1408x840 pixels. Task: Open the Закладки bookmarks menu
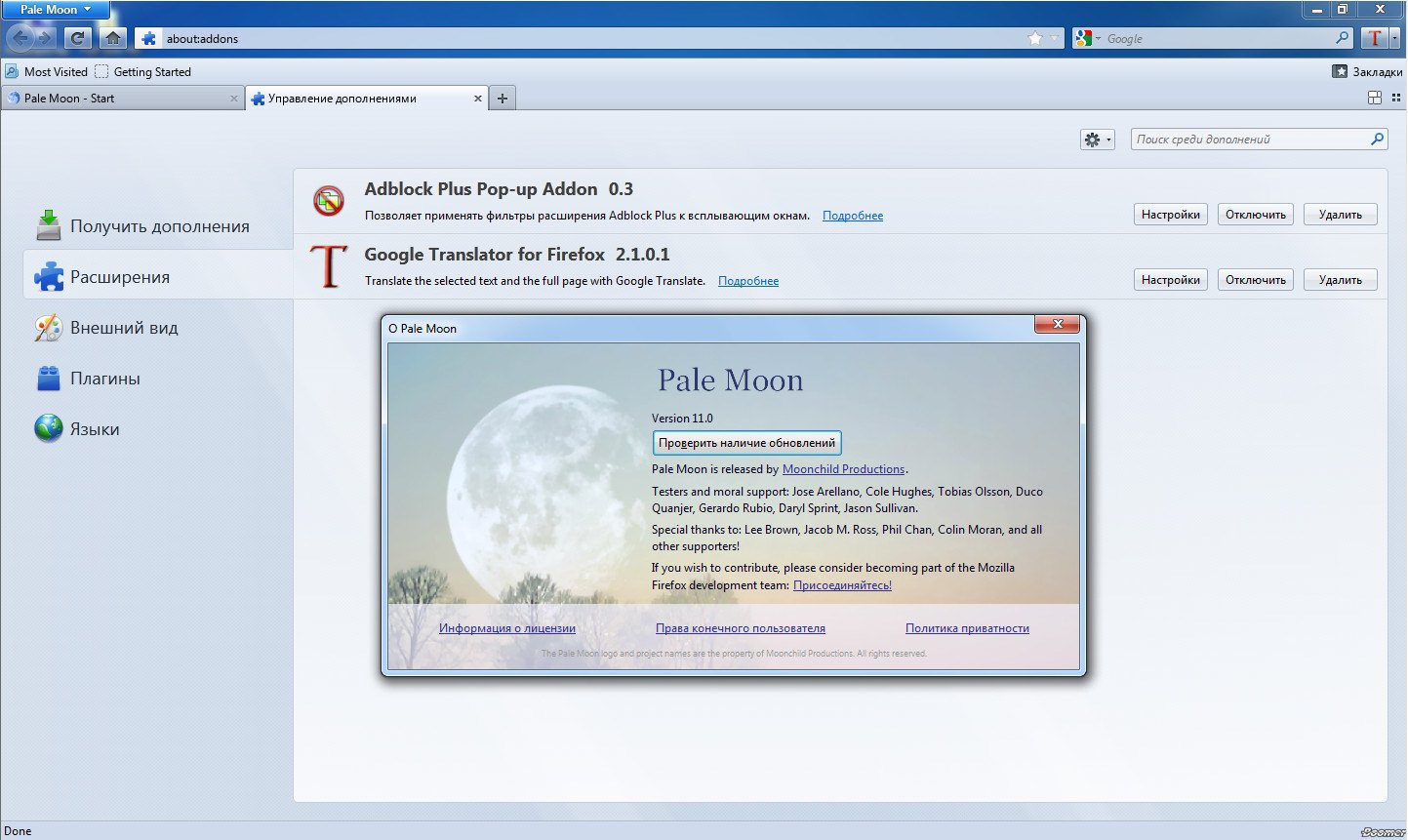click(1367, 71)
